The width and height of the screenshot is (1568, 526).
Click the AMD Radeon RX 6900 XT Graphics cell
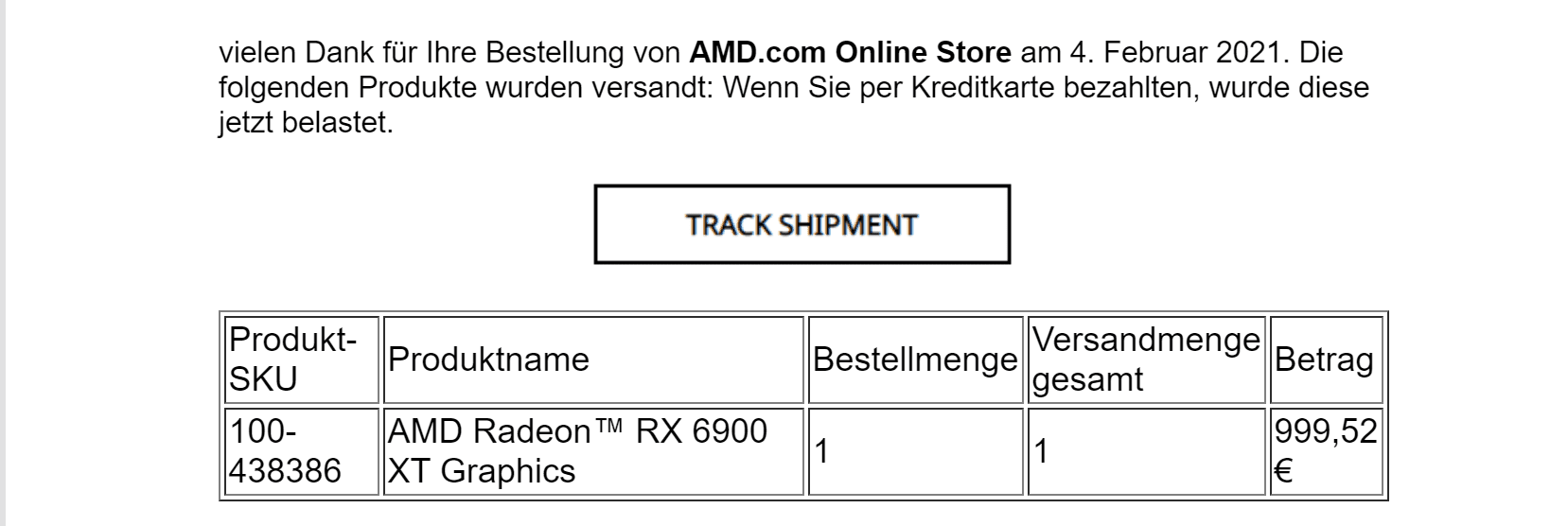[x=592, y=451]
